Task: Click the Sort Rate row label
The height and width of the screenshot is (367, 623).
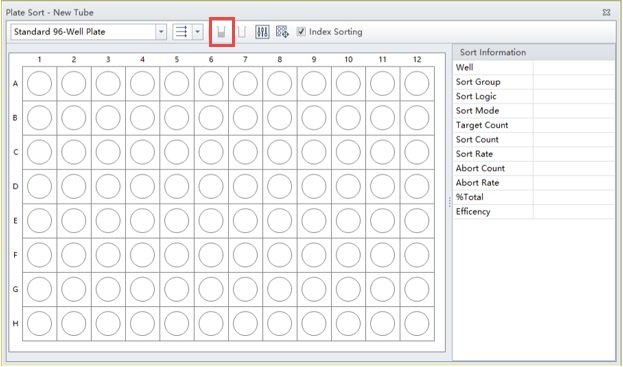Action: pyautogui.click(x=474, y=154)
